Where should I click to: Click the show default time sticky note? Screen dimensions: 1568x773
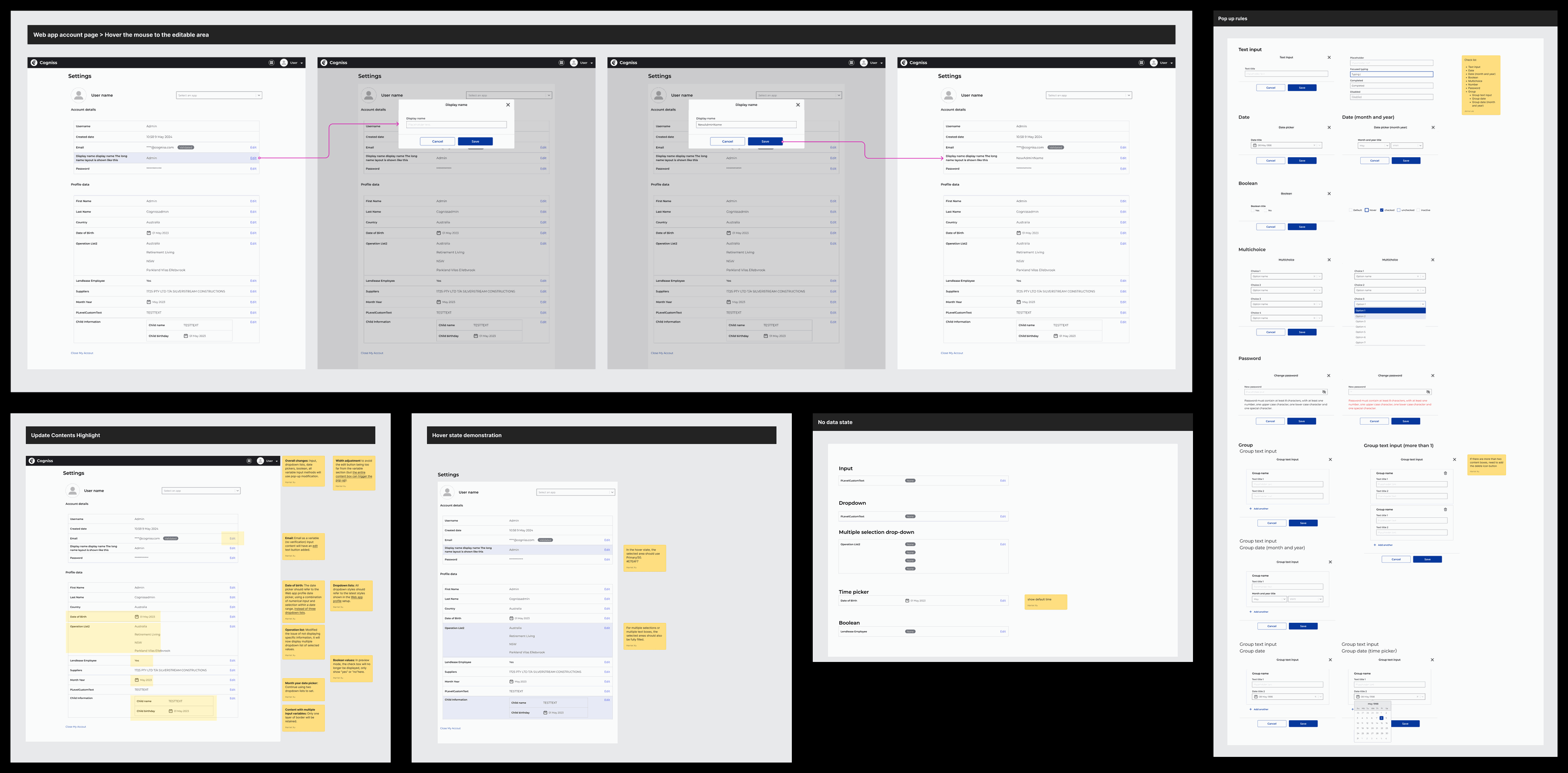click(x=1046, y=601)
